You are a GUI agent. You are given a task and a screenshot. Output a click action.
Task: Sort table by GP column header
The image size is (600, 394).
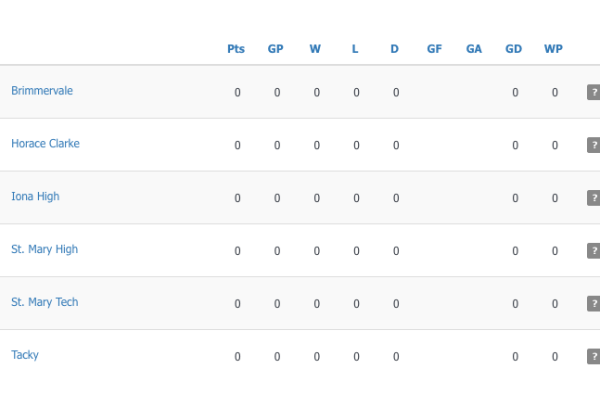[x=276, y=49]
